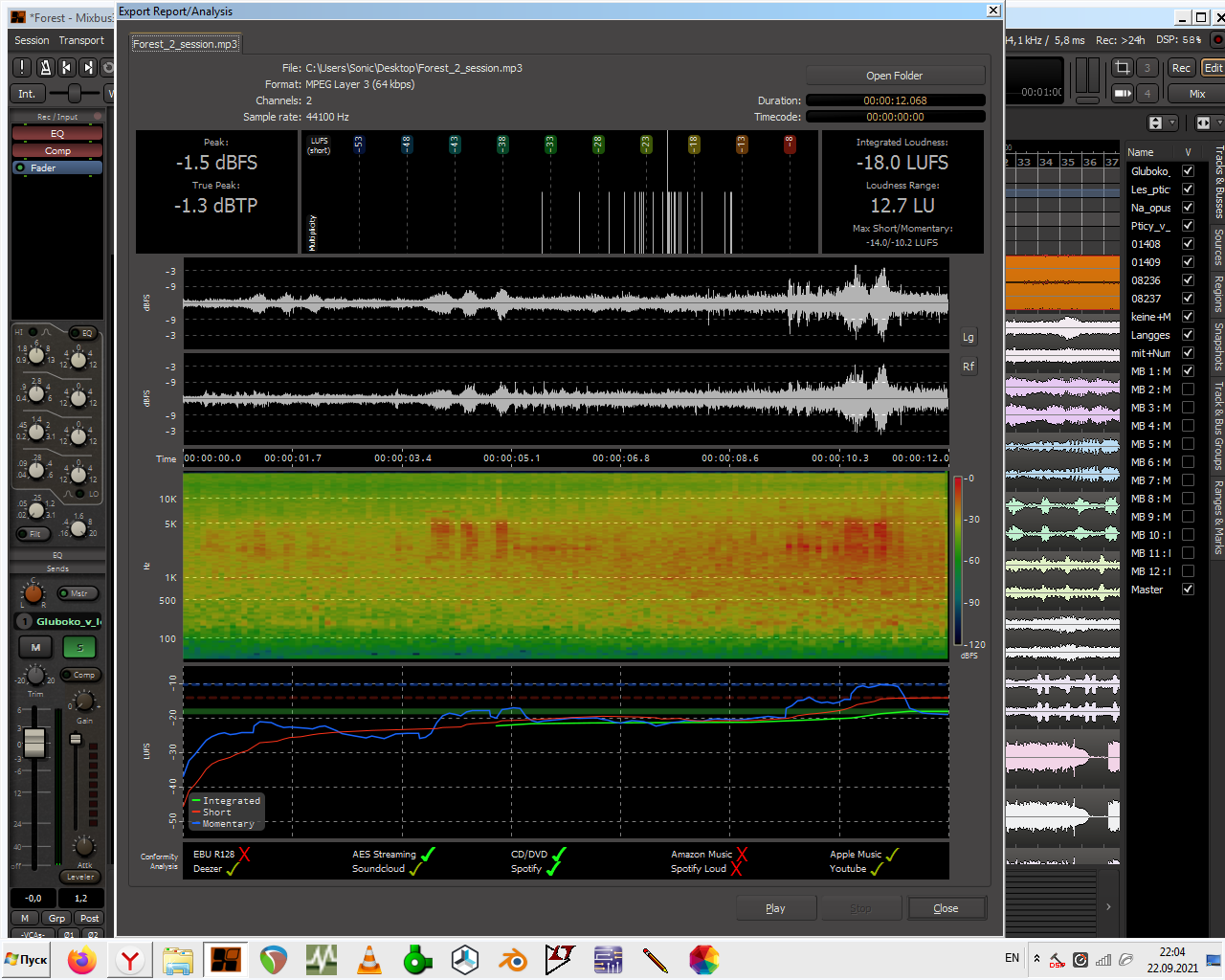Open the Grp group selector button

[x=57, y=918]
